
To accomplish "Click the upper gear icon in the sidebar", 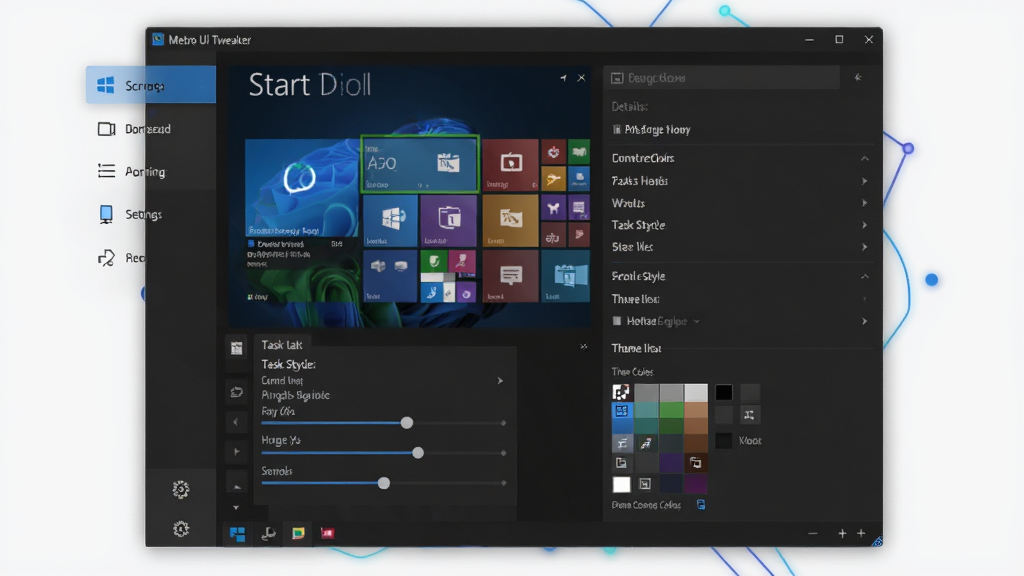I will pos(181,489).
